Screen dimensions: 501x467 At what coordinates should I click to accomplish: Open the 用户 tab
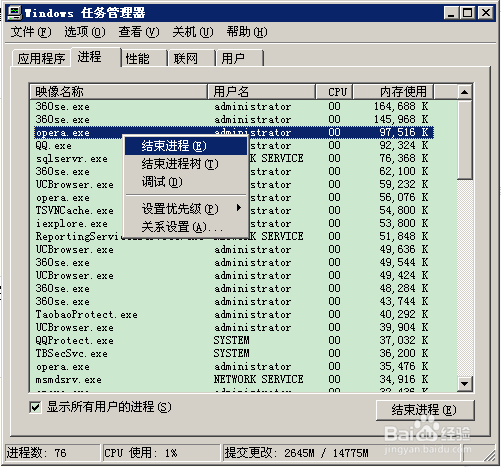pyautogui.click(x=240, y=59)
